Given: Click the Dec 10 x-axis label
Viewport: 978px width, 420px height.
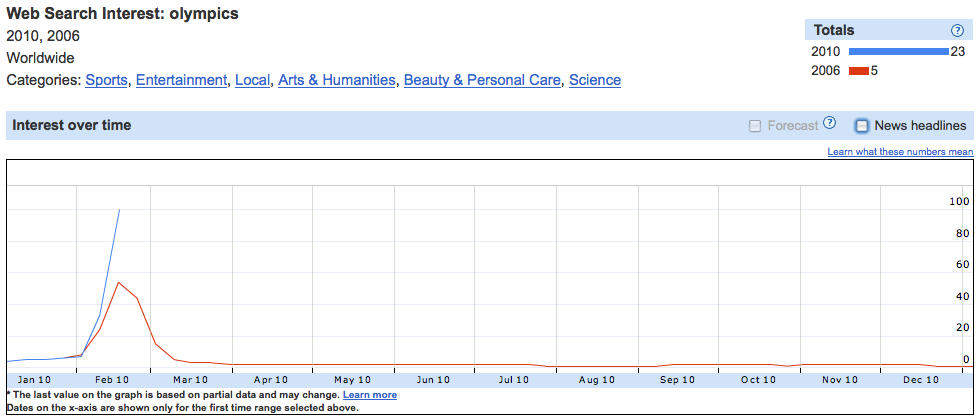Looking at the screenshot, I should pyautogui.click(x=921, y=380).
